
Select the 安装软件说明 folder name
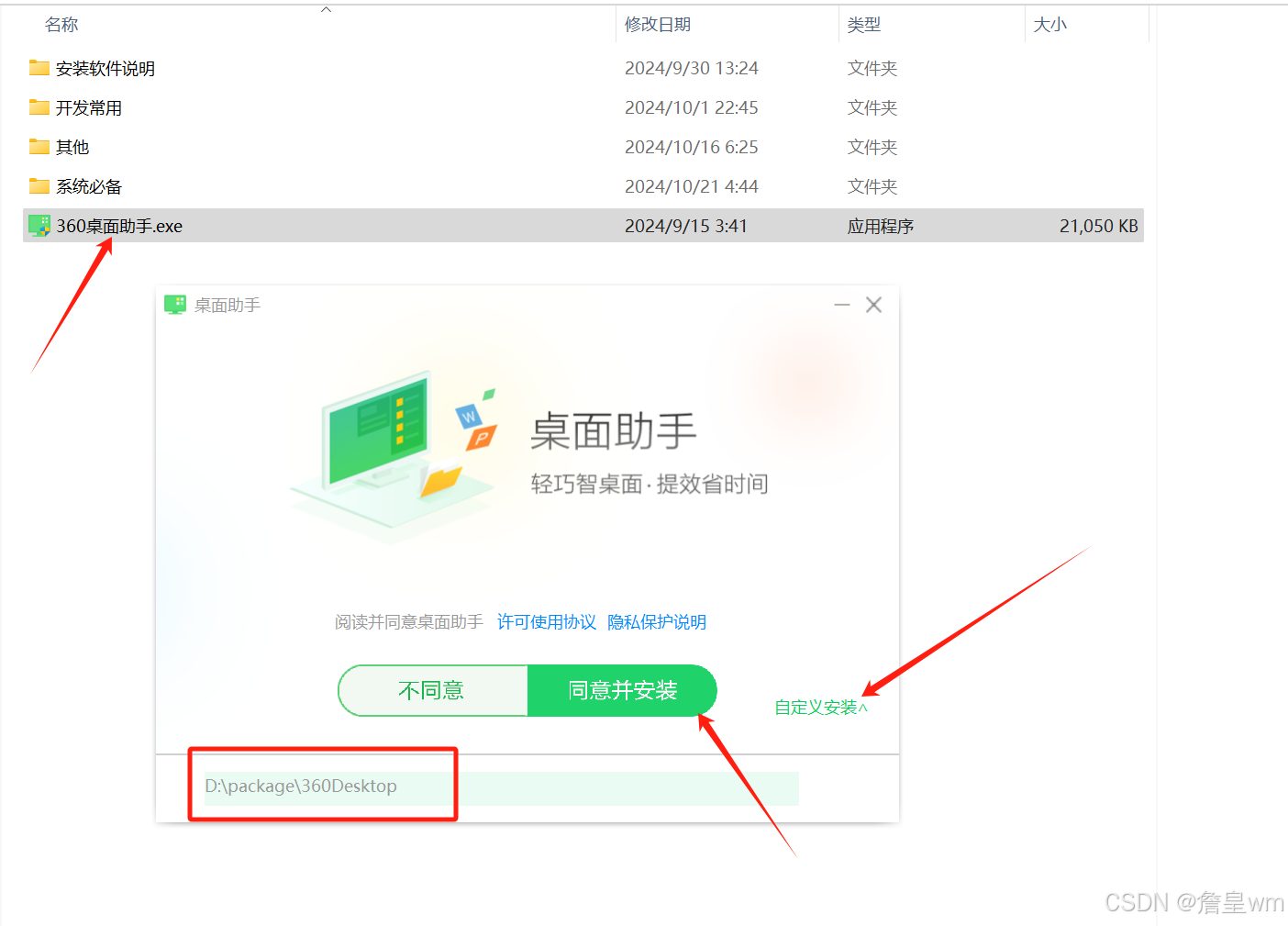(x=105, y=69)
